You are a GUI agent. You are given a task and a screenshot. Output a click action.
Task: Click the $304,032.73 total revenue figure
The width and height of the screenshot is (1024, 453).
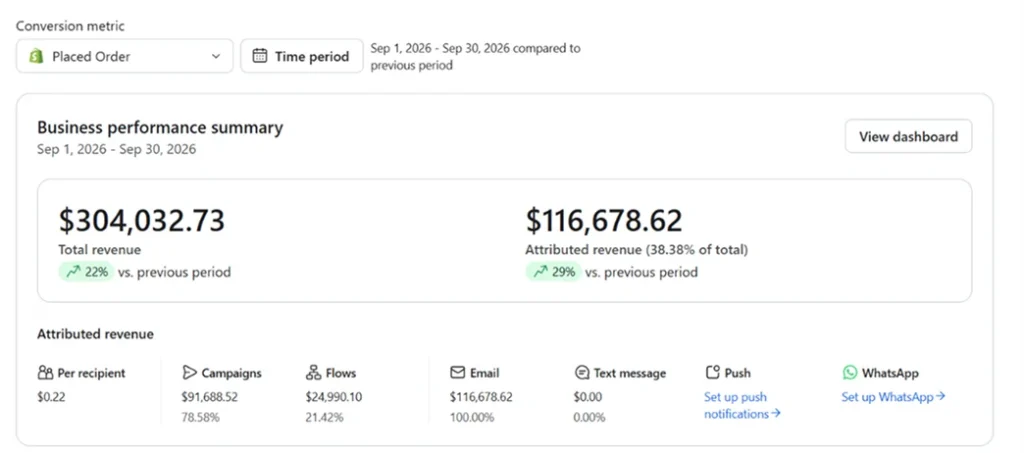pos(142,221)
